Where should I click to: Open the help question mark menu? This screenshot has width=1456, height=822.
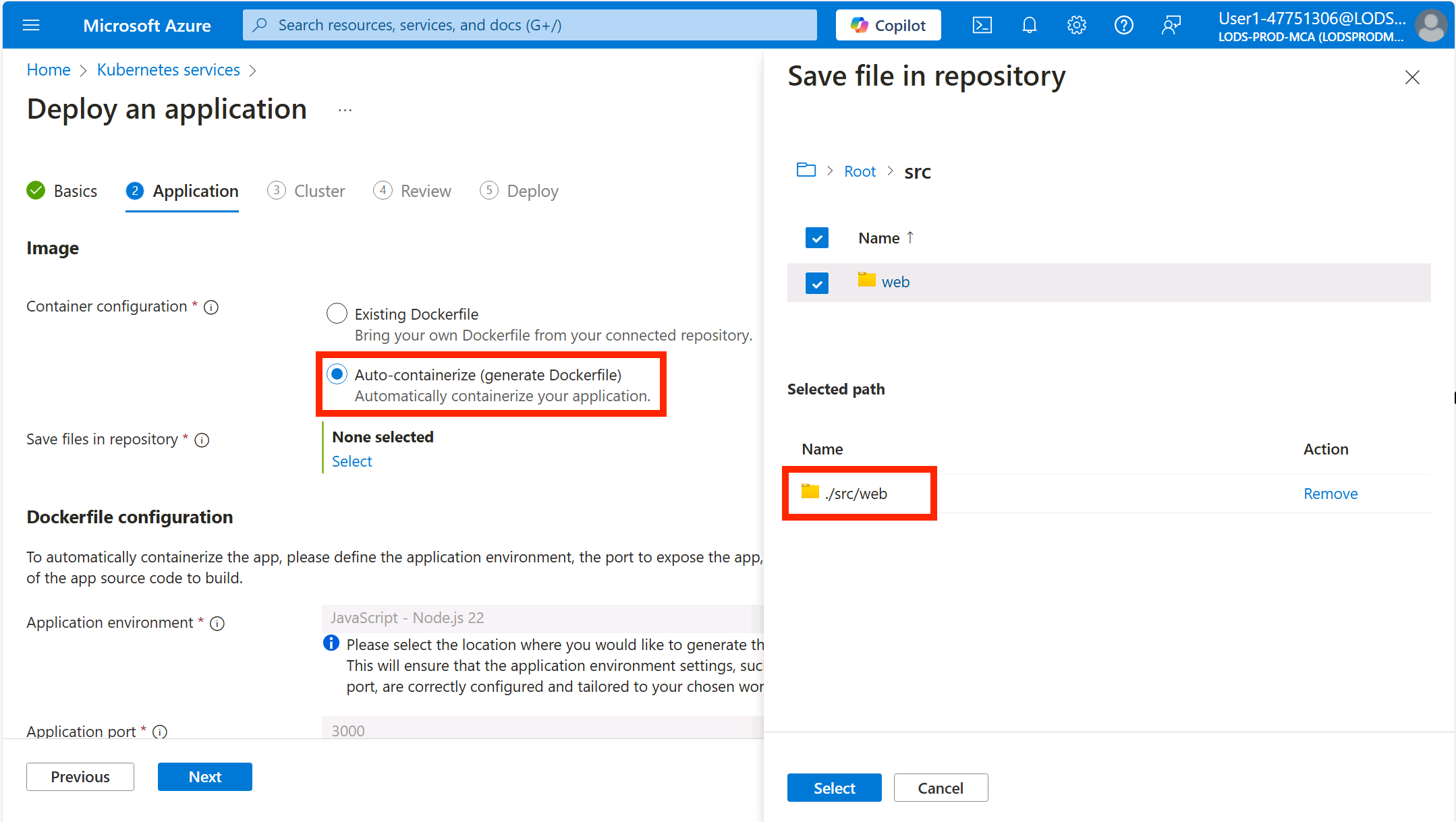(1123, 25)
